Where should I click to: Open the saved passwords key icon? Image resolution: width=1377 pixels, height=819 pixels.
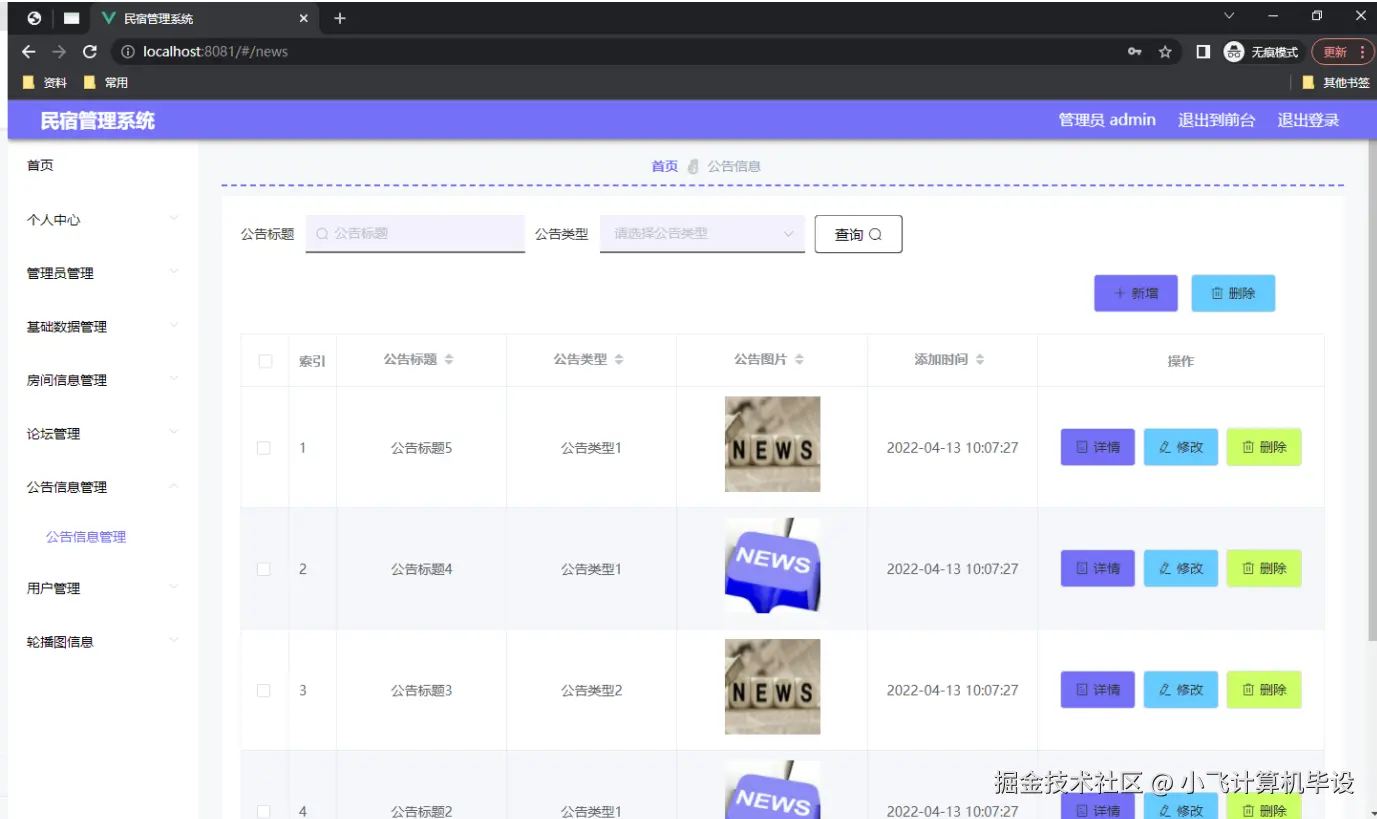point(1135,52)
